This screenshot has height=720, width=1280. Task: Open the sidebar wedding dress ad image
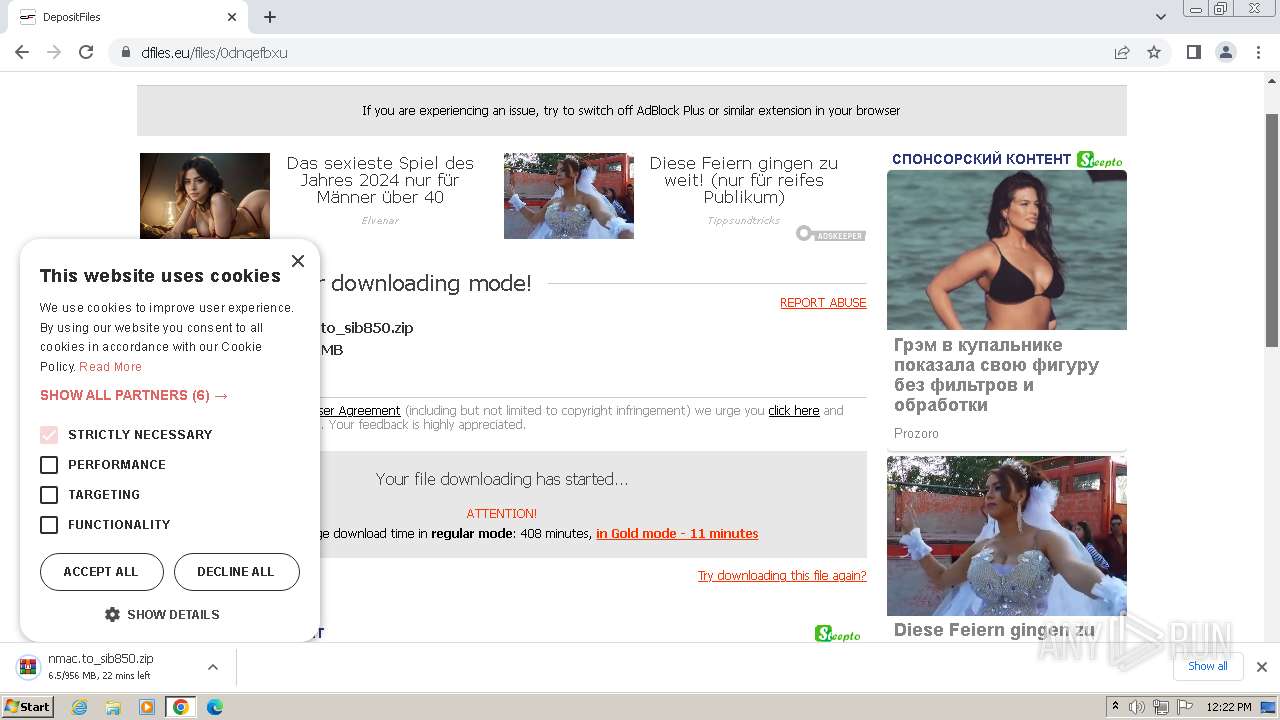click(1007, 536)
